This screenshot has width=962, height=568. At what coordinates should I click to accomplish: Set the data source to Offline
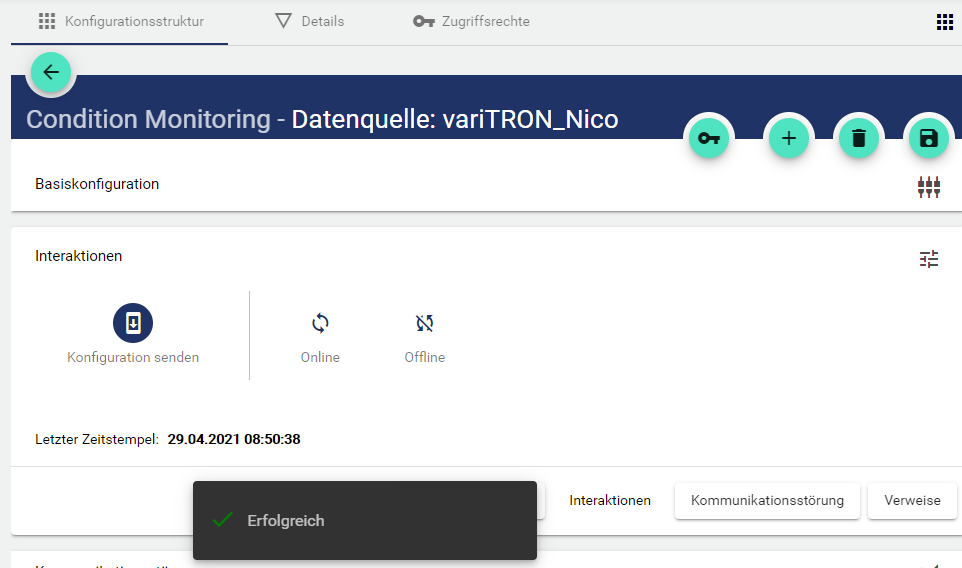(425, 323)
